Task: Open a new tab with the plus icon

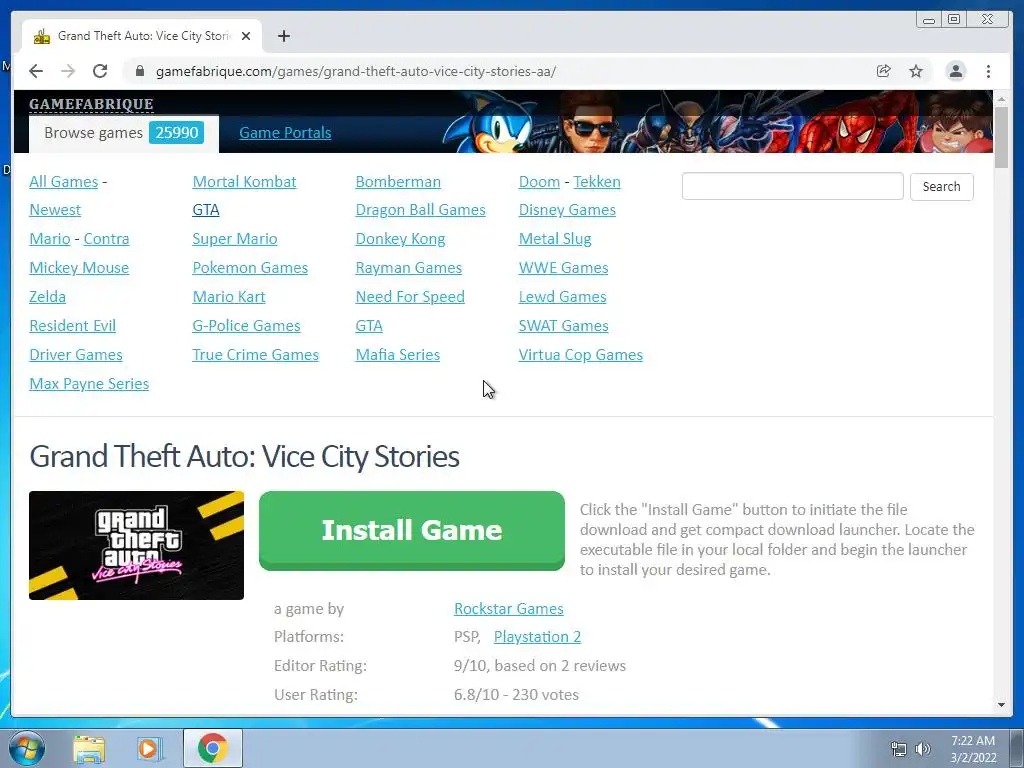Action: (x=283, y=36)
